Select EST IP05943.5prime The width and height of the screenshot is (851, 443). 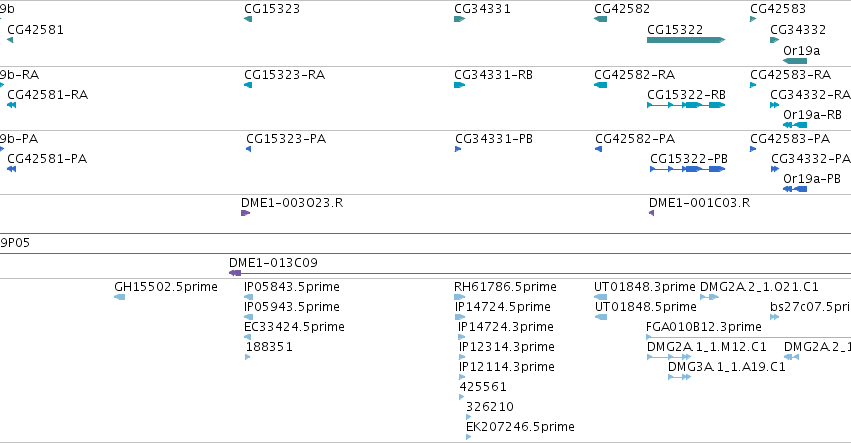pyautogui.click(x=292, y=307)
